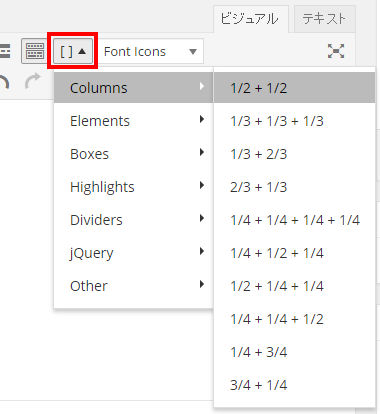Viewport: 380px width, 414px height.
Task: Switch to the テキスト tab
Action: (324, 19)
